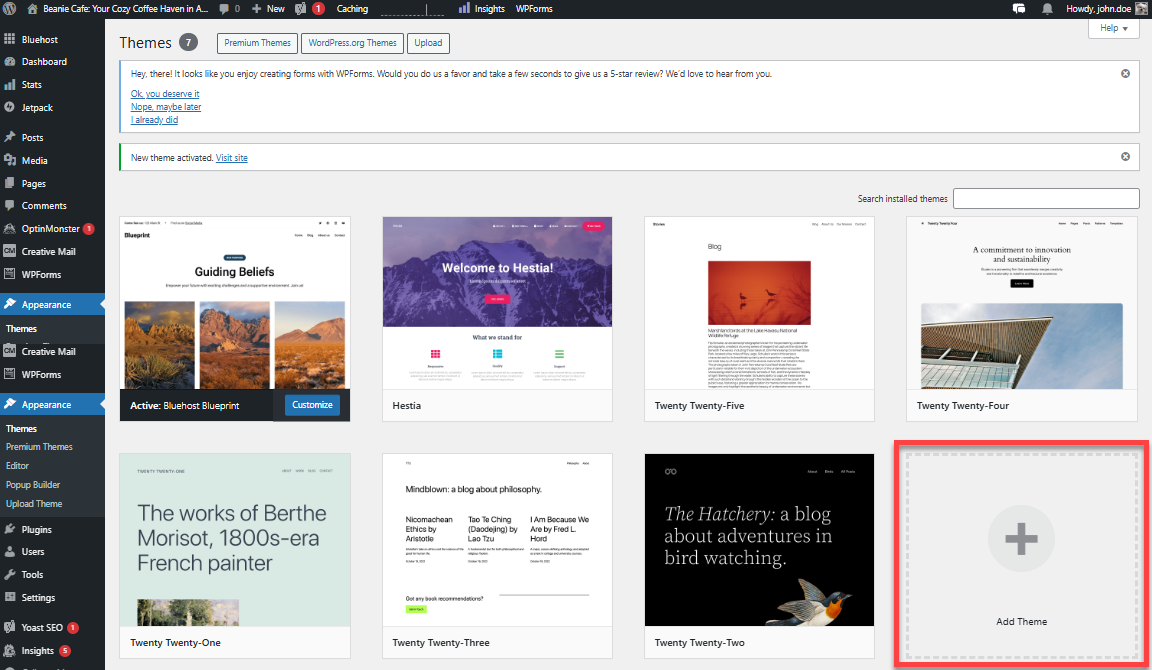Select the Jetpack menu icon in sidebar
The width and height of the screenshot is (1152, 670).
12,107
